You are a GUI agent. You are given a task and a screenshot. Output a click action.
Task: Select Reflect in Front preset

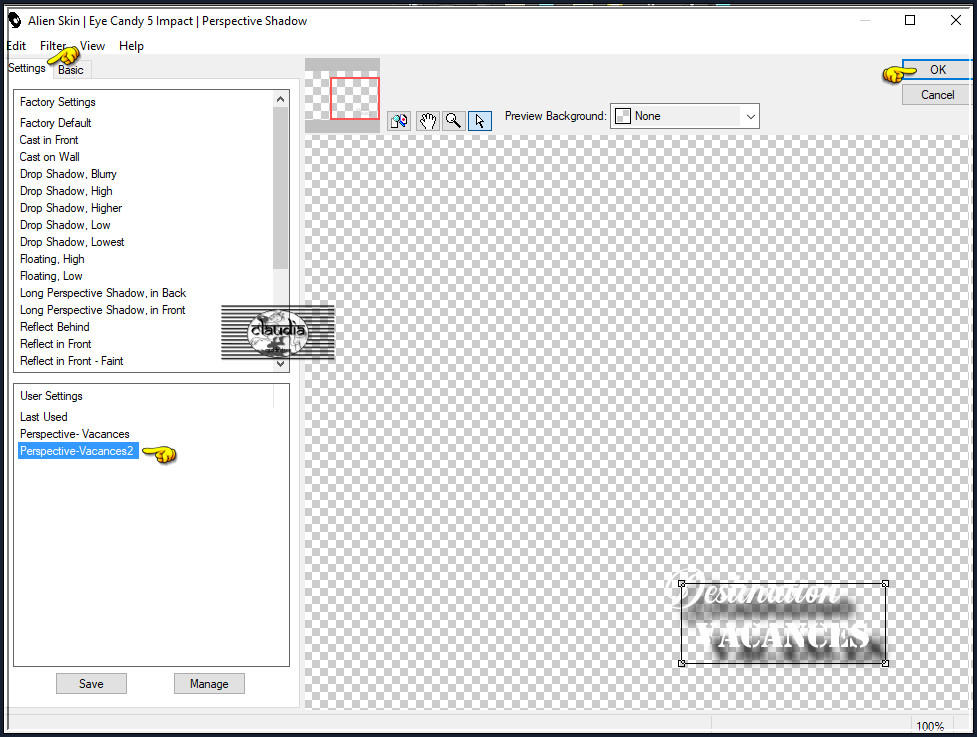(x=55, y=343)
